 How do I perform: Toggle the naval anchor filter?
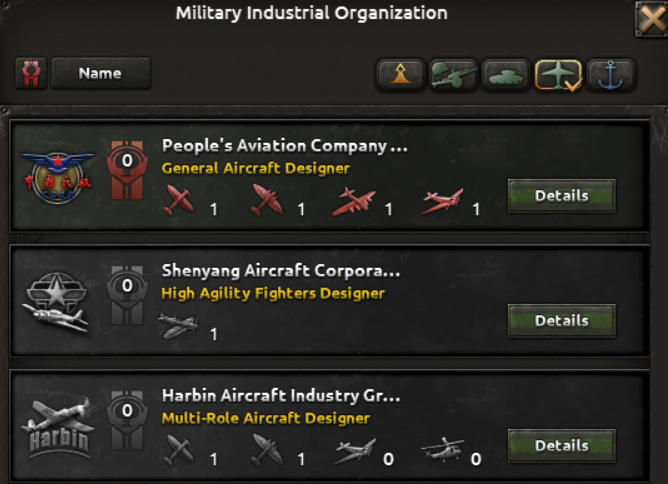[x=609, y=75]
